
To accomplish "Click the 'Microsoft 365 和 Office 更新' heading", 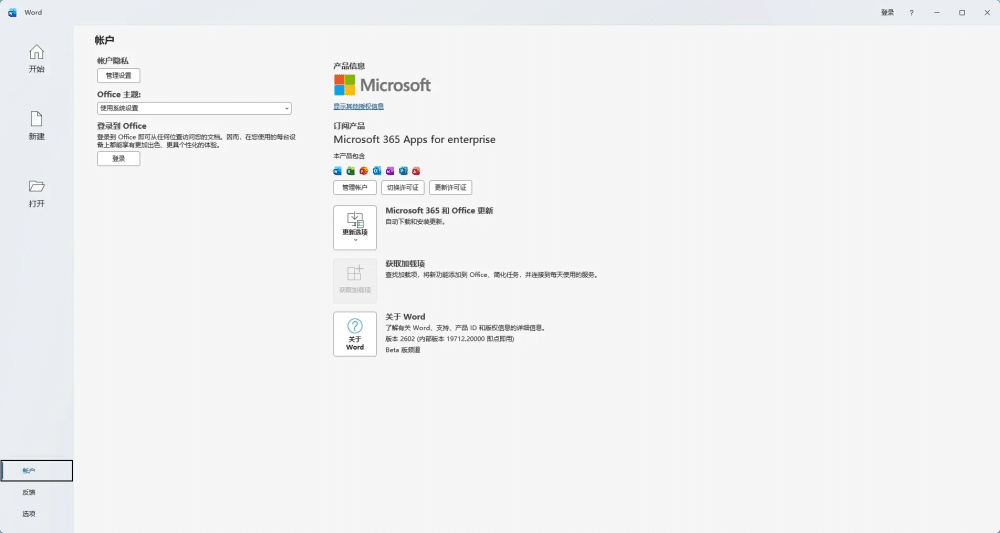I will click(x=439, y=210).
